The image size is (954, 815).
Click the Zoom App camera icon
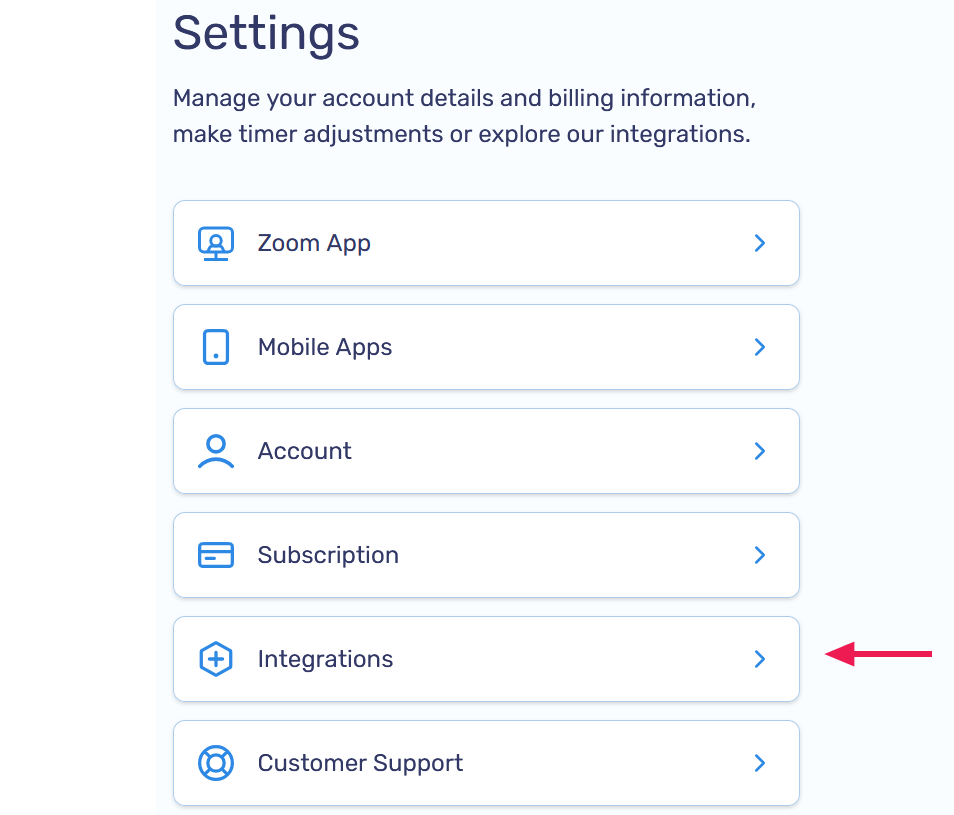216,242
